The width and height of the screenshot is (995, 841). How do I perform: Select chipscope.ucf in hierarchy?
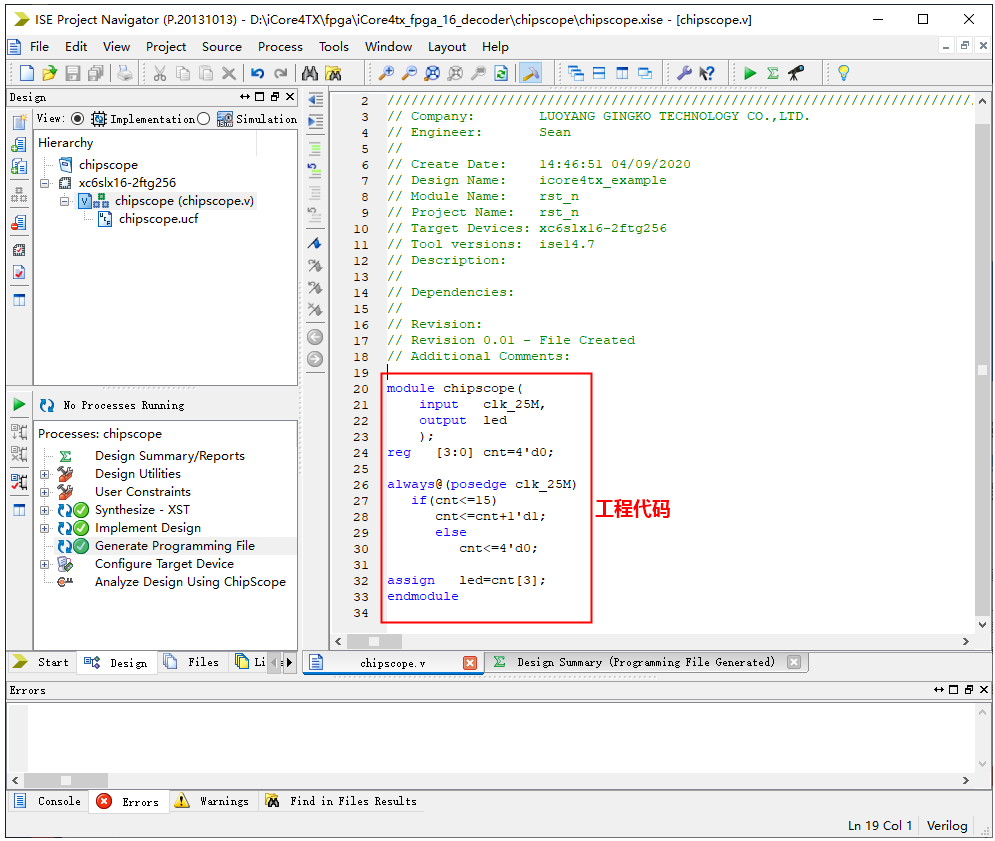[x=158, y=219]
